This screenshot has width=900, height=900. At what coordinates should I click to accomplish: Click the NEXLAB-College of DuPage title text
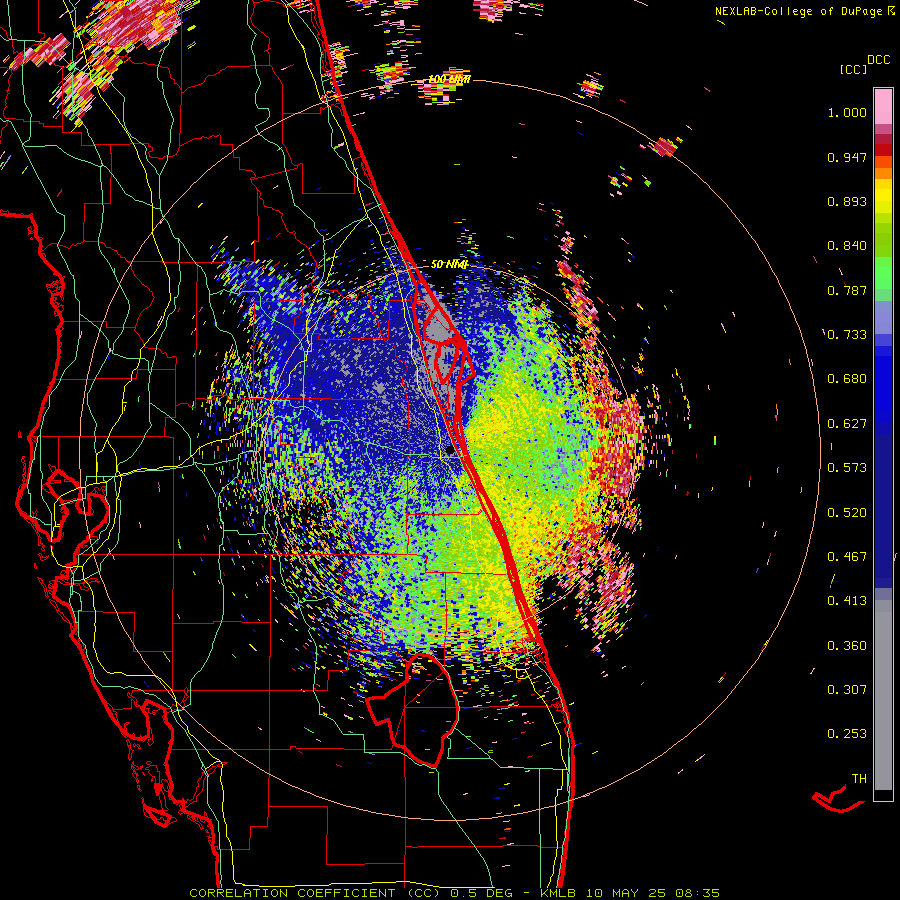click(798, 11)
